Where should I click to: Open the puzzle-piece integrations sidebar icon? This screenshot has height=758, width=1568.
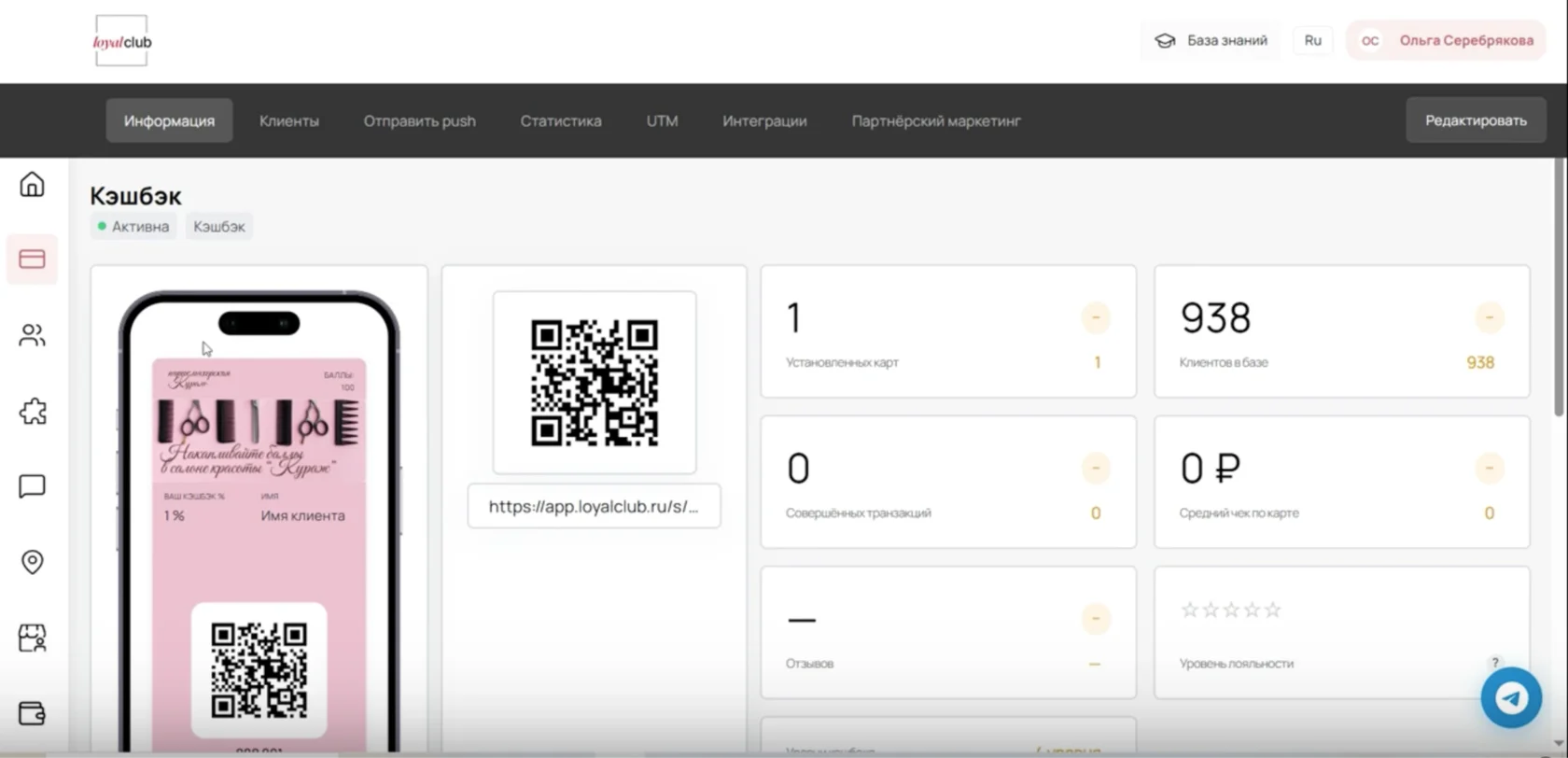[32, 411]
